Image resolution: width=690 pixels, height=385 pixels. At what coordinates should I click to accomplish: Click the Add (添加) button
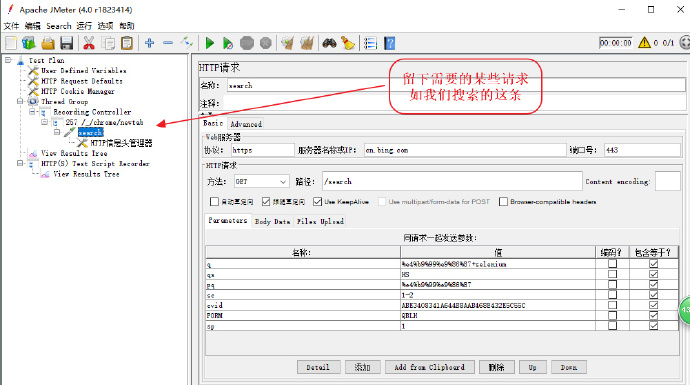click(363, 367)
